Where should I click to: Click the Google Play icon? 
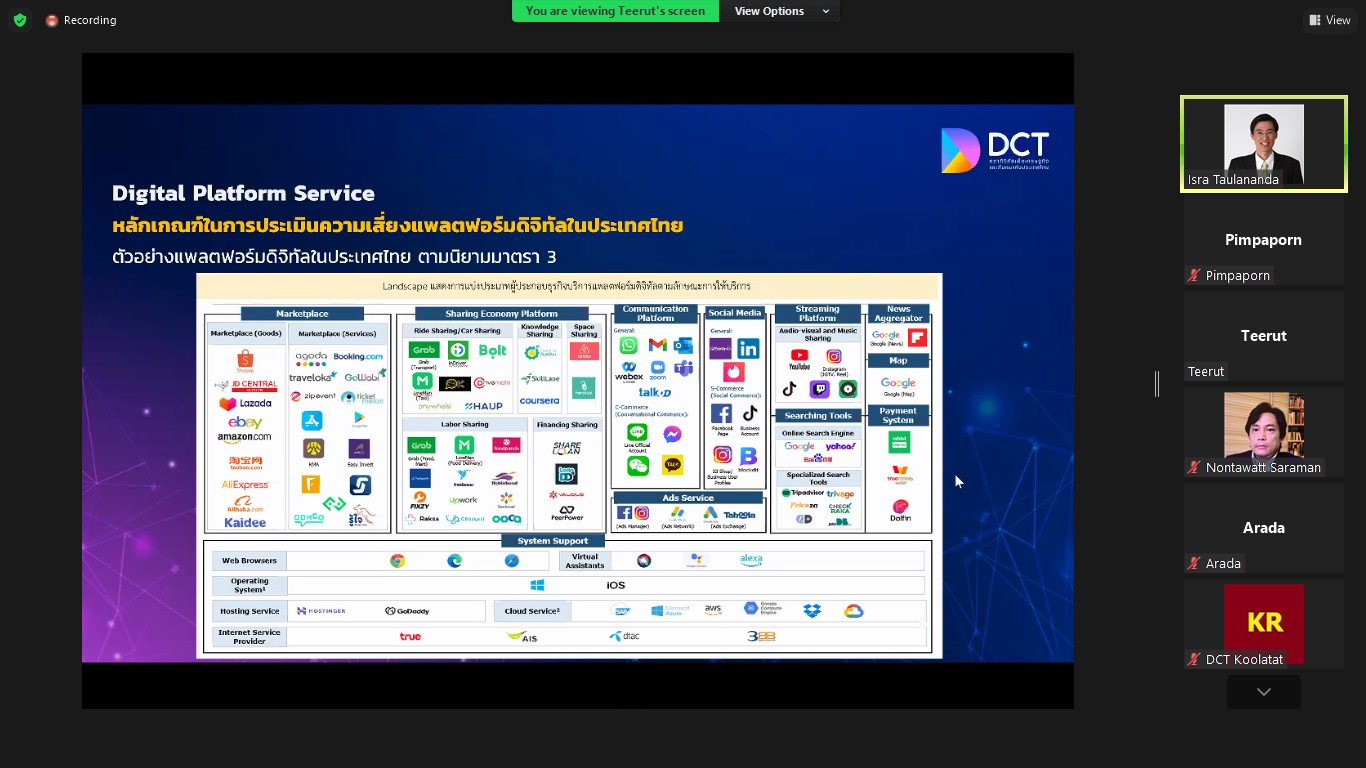click(359, 420)
